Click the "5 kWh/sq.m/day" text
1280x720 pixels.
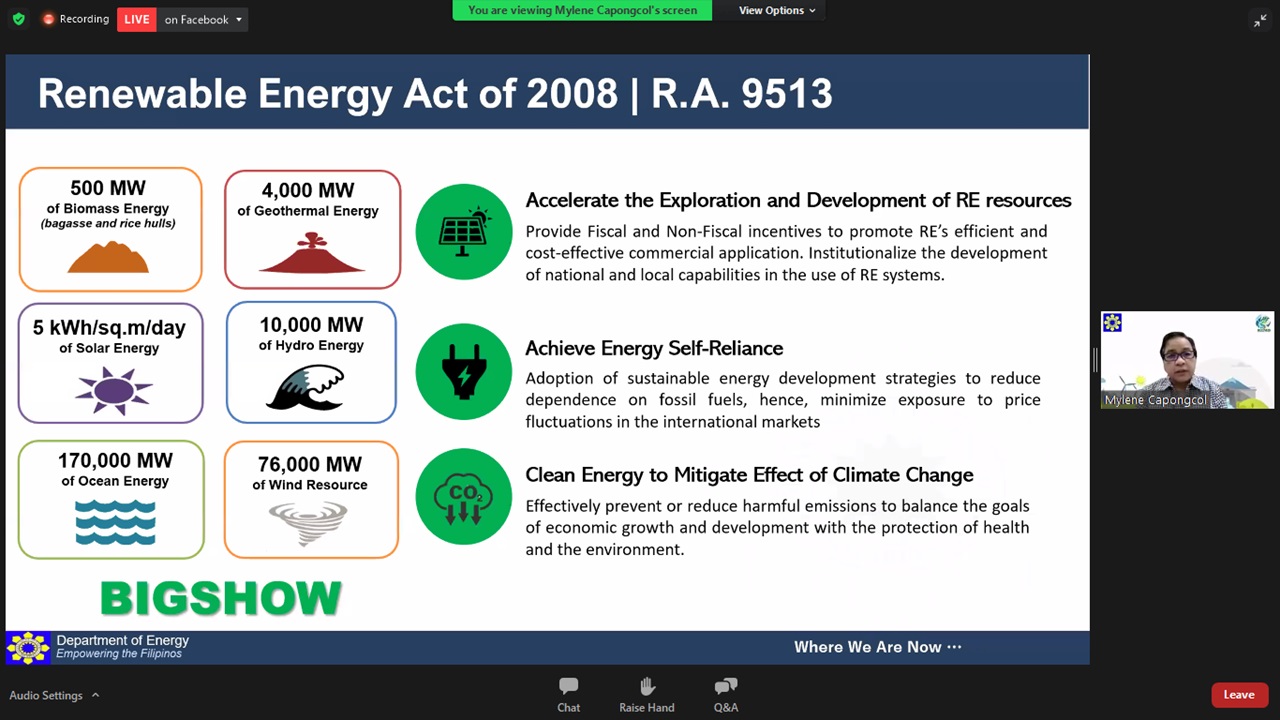point(109,327)
